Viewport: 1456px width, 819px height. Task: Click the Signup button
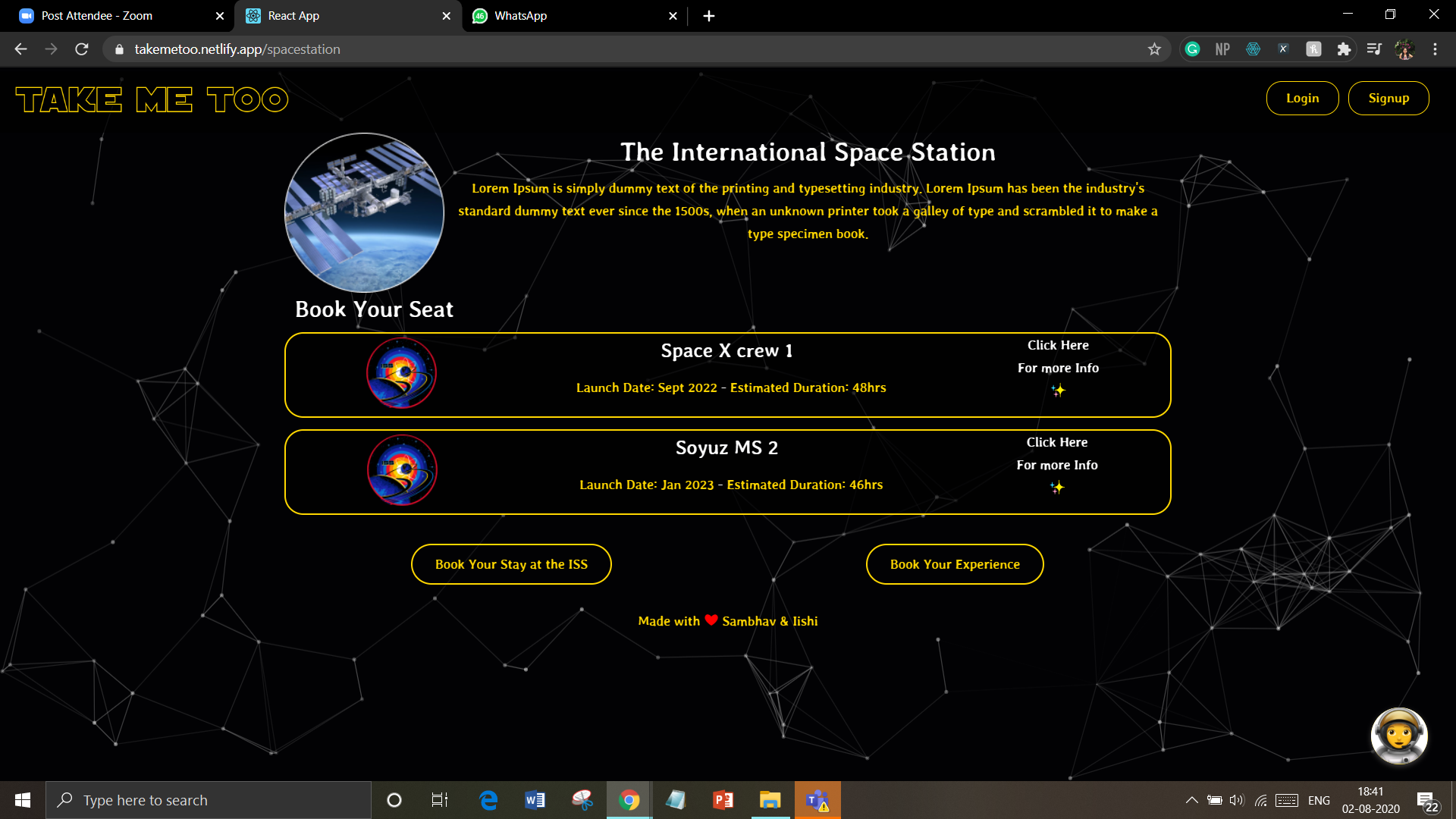pos(1389,99)
